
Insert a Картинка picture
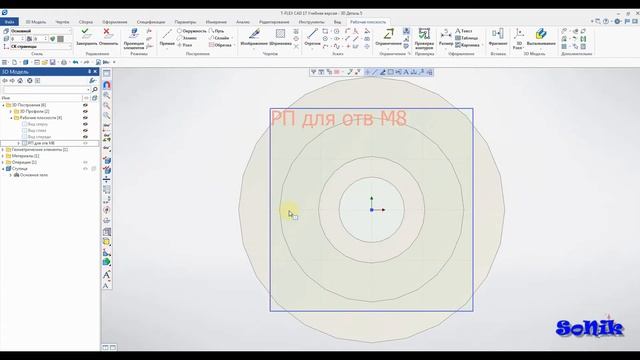467,45
